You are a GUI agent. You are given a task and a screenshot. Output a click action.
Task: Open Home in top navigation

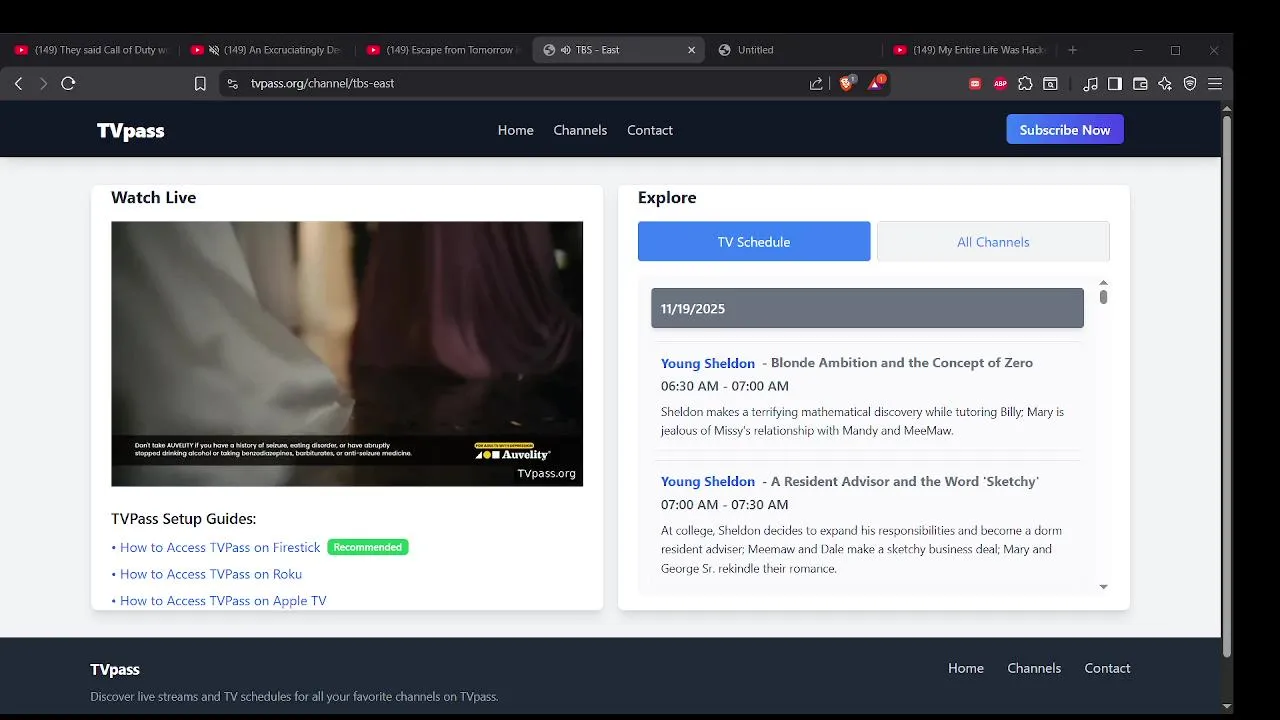[x=515, y=130]
